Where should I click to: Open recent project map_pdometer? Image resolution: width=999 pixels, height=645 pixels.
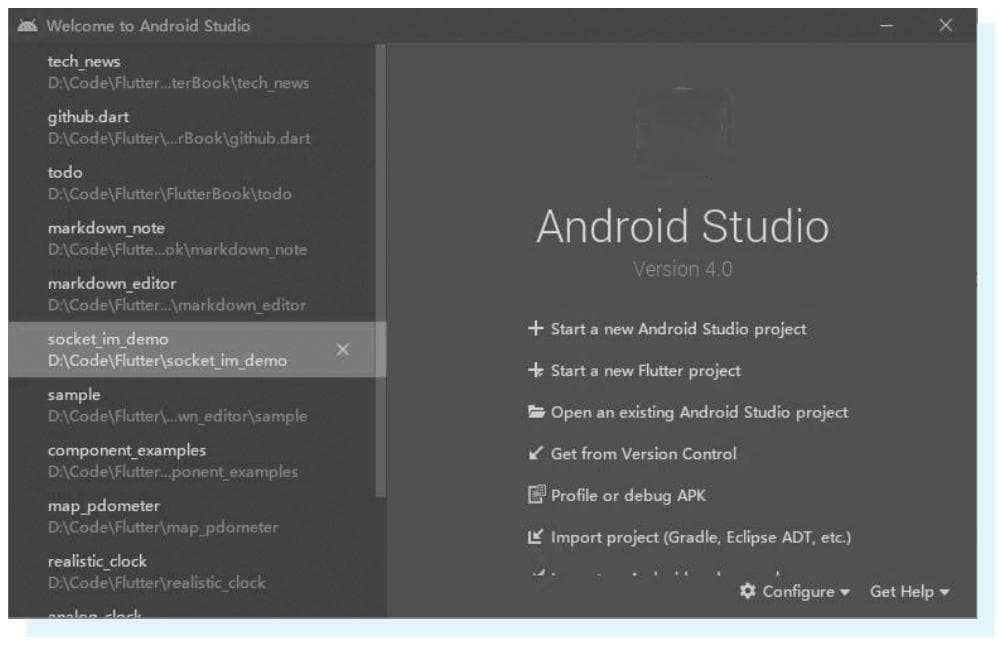[191, 516]
